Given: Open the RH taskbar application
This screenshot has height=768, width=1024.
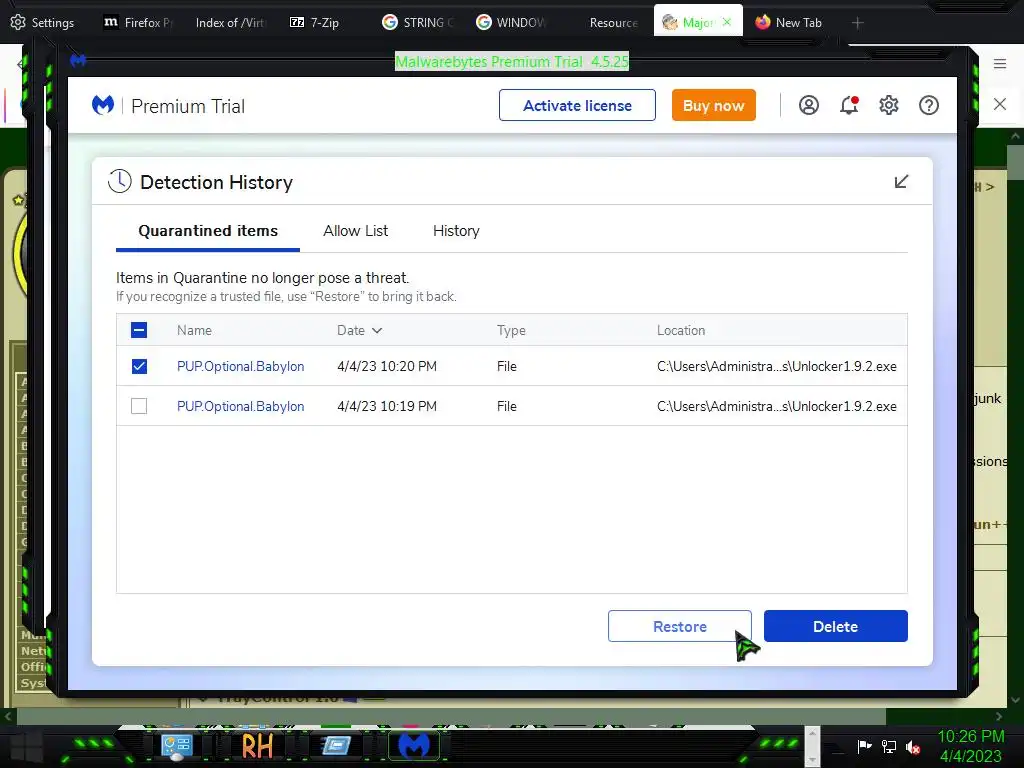Looking at the screenshot, I should [257, 746].
